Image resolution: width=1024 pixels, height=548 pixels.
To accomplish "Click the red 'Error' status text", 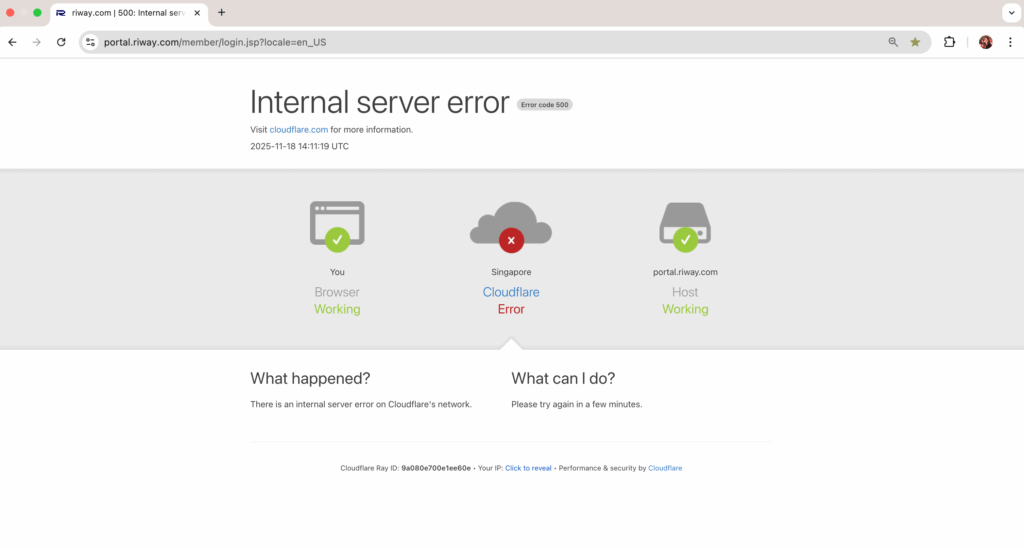I will (511, 310).
